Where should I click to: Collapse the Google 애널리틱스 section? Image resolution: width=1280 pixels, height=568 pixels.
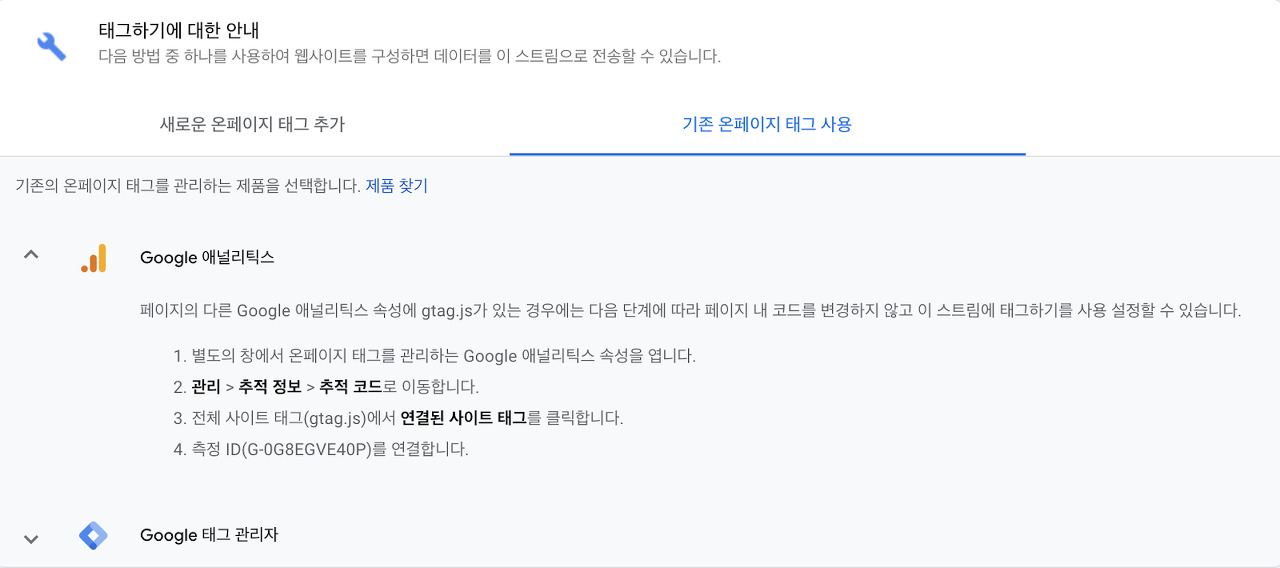31,256
